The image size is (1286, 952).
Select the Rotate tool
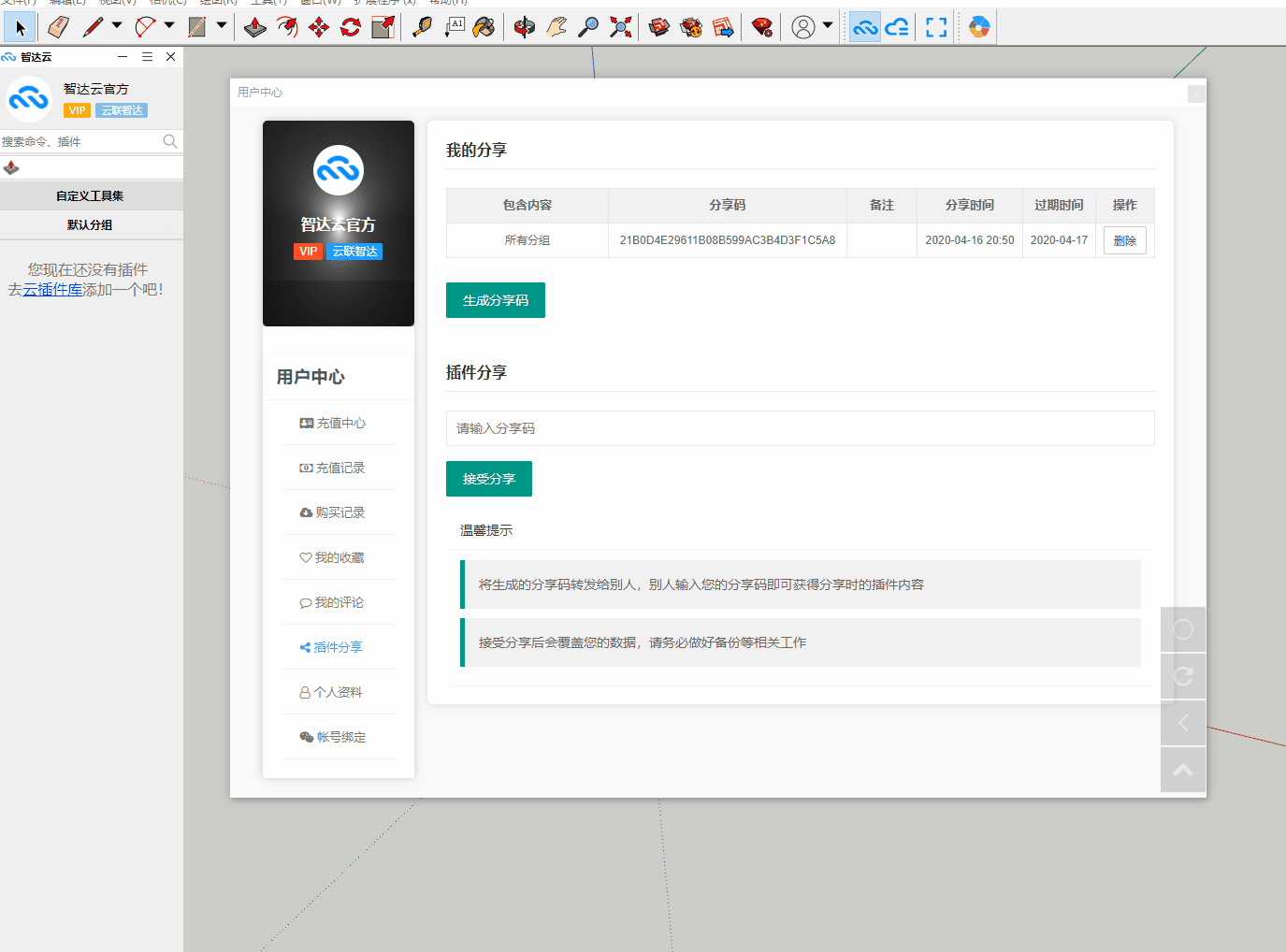(351, 27)
